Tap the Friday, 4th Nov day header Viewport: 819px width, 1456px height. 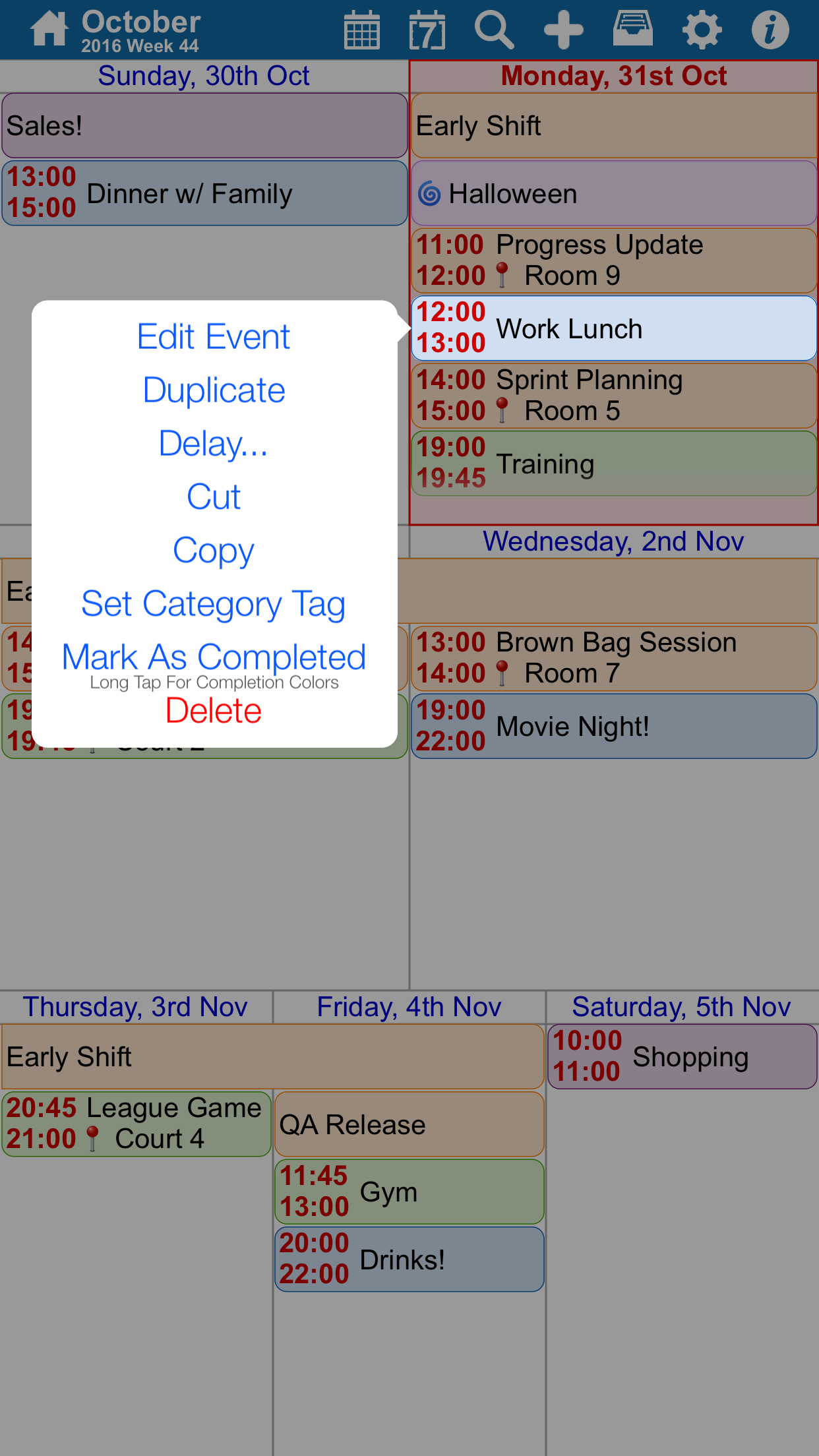[409, 1007]
